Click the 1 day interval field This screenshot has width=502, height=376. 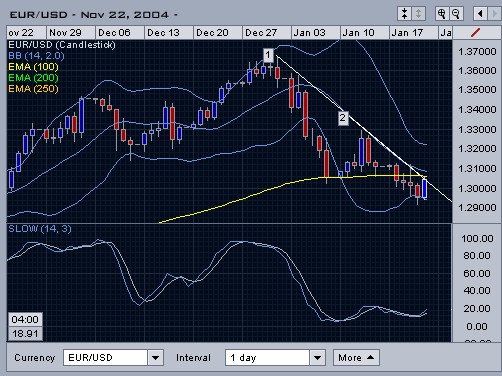coord(267,358)
